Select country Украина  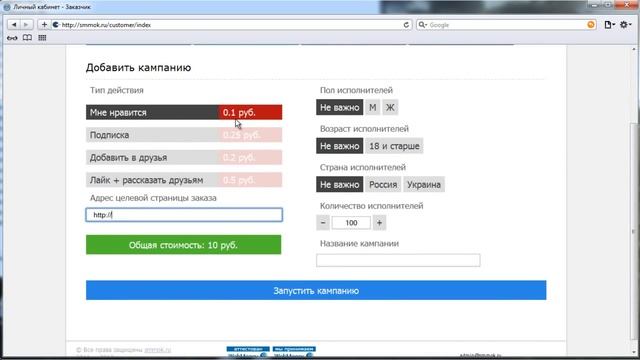tap(424, 184)
